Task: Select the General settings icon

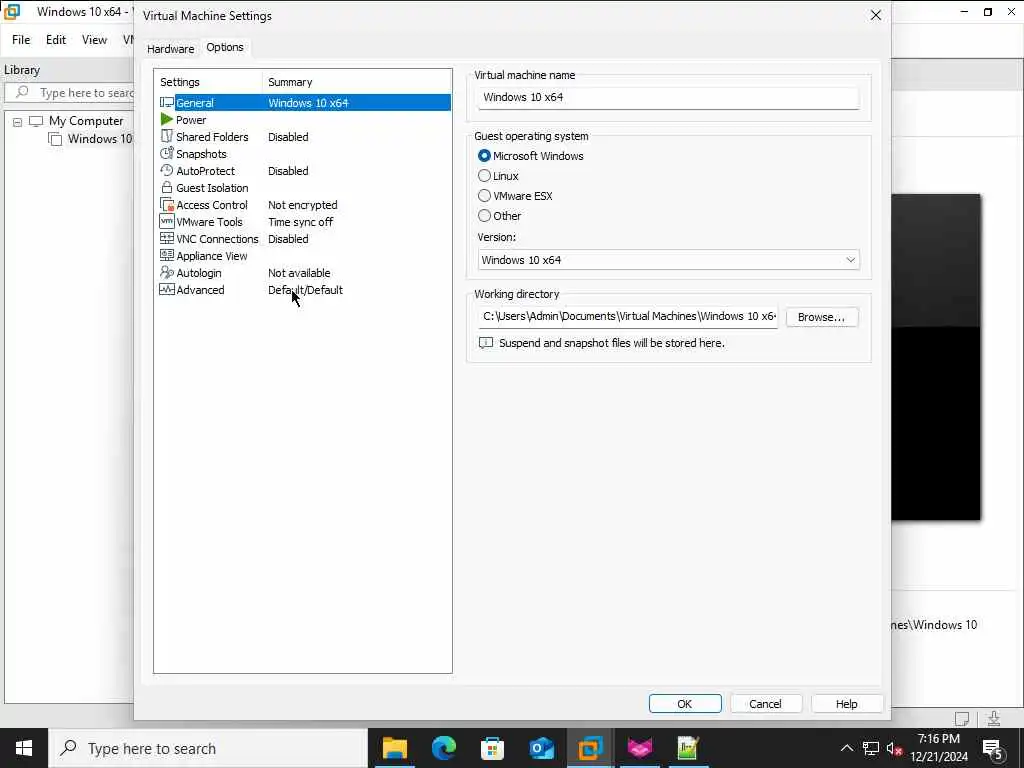Action: 167,103
